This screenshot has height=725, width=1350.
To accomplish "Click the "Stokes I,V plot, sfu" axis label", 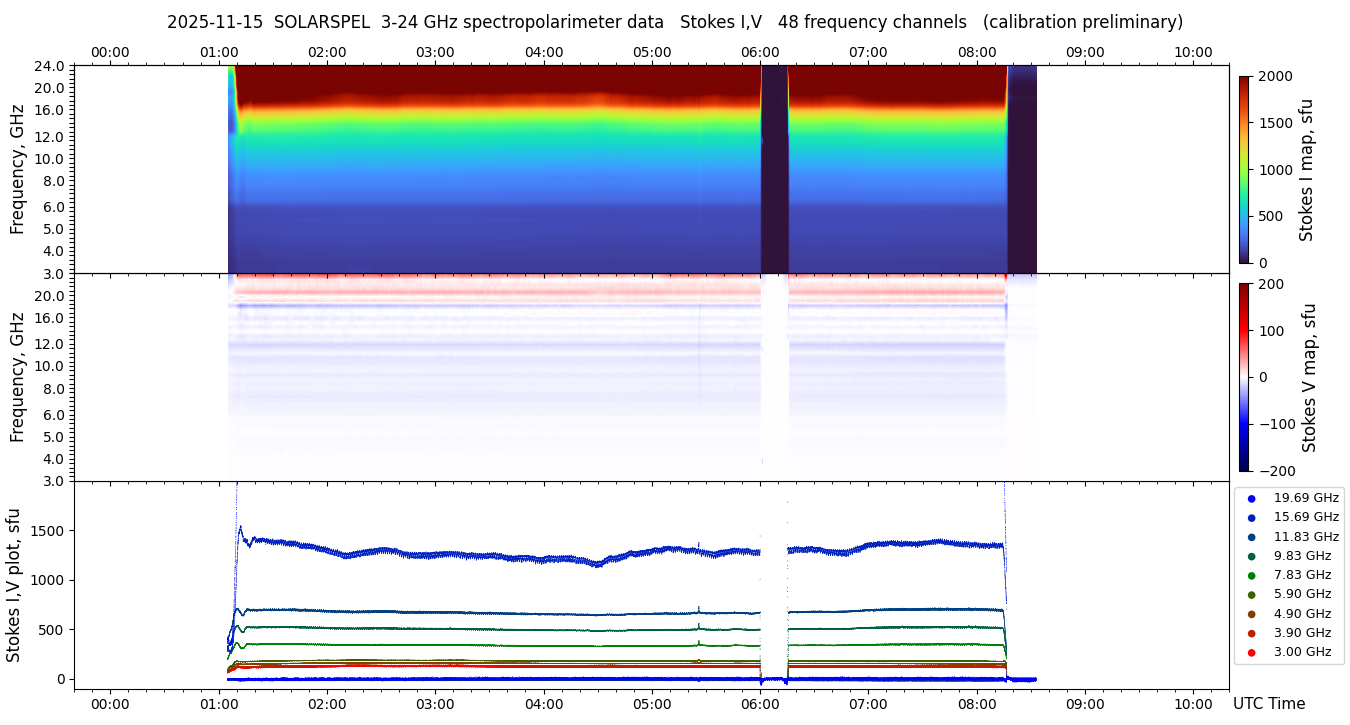I will coord(14,585).
